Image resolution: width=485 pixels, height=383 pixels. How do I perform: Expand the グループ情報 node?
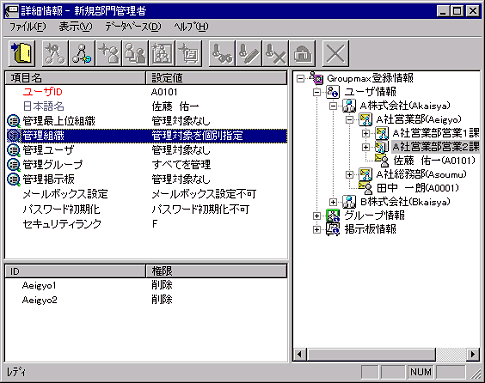(317, 216)
